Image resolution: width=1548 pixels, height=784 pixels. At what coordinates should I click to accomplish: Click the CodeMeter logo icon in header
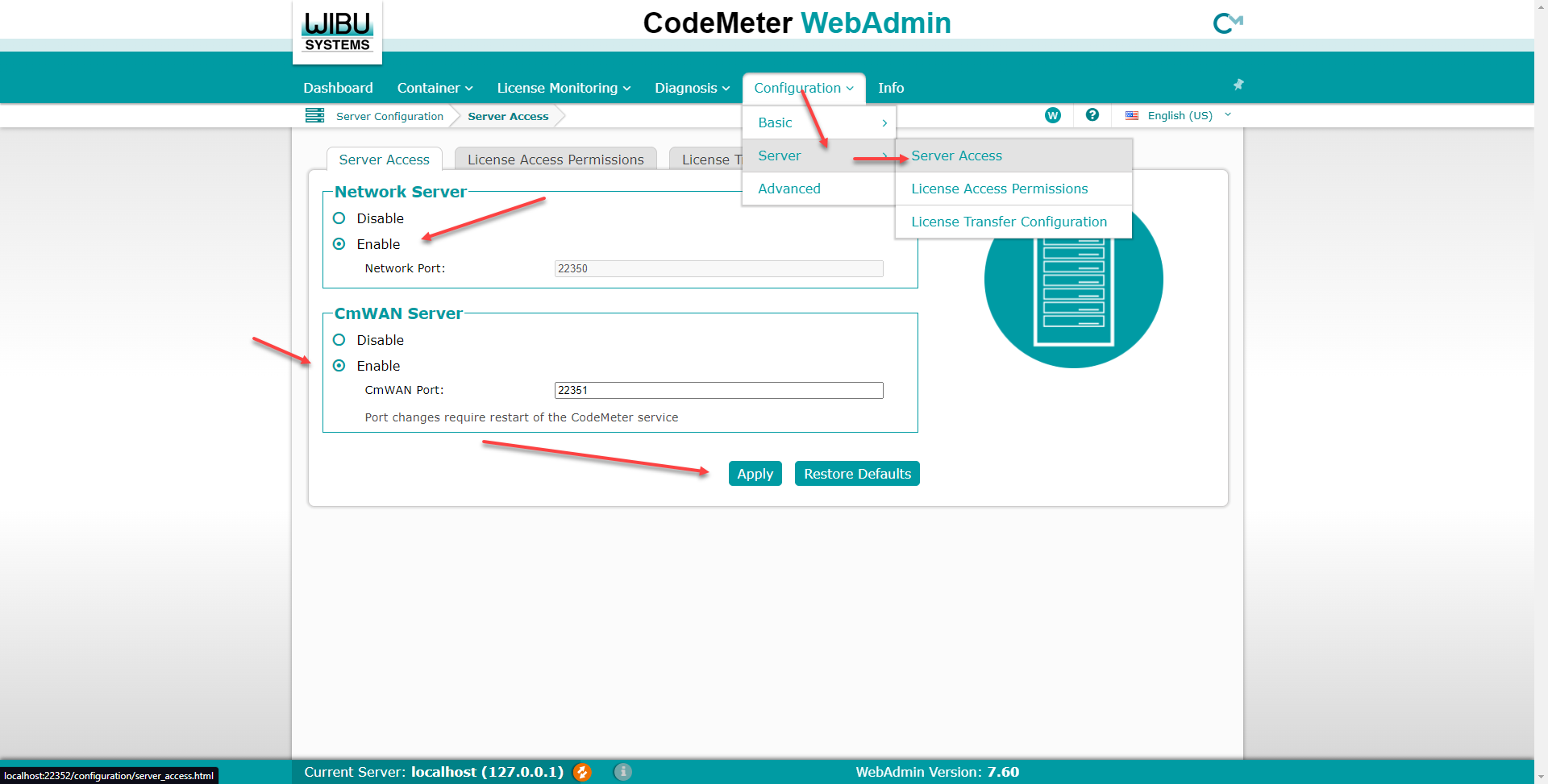coord(1228,23)
